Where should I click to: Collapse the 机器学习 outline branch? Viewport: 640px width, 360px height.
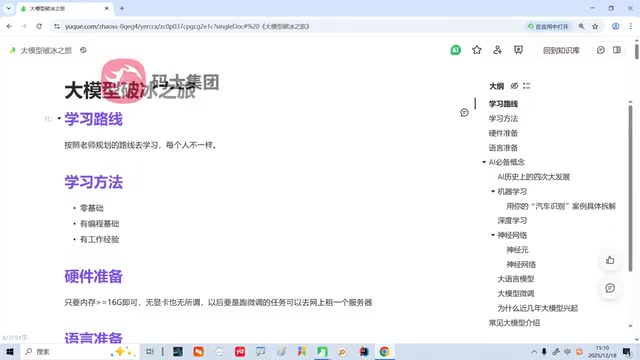point(493,191)
